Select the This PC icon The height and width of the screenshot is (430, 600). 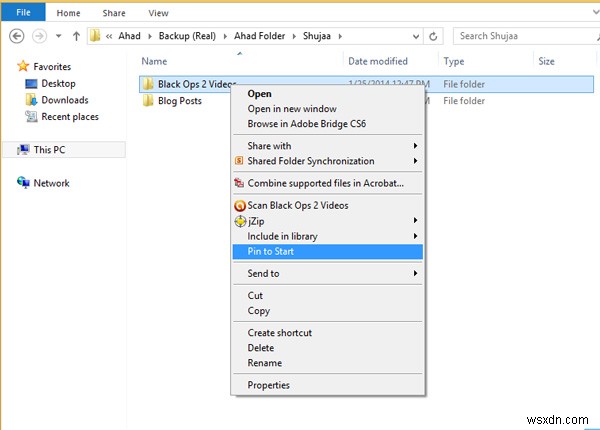(23, 150)
